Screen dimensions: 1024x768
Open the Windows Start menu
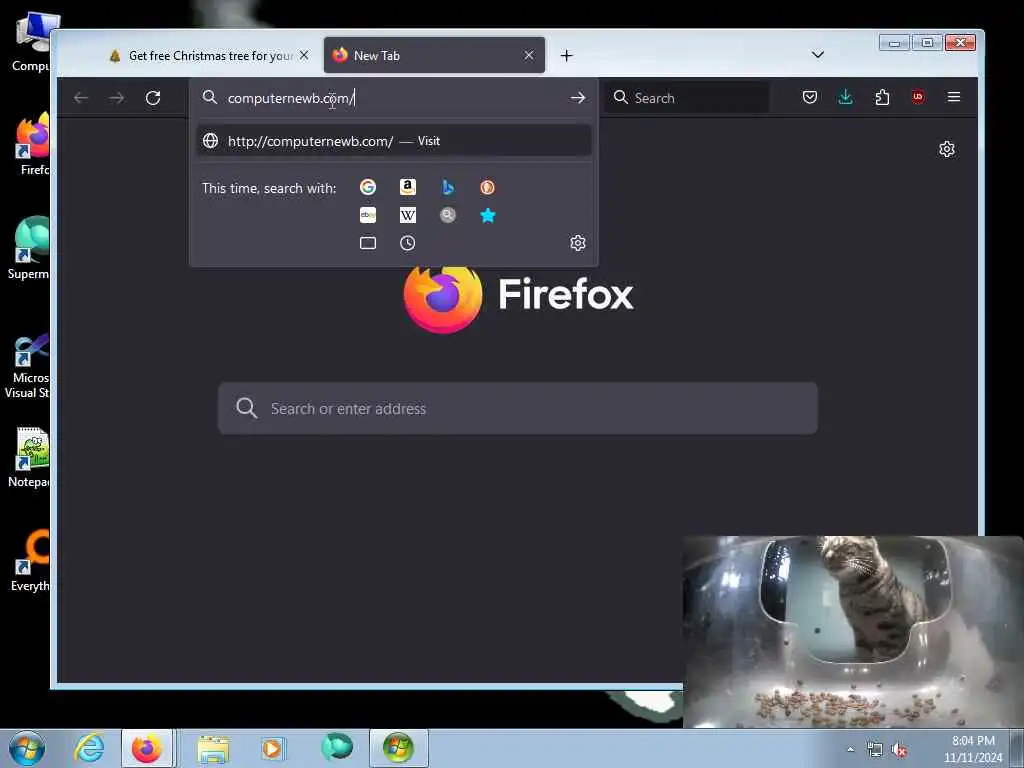(x=27, y=748)
